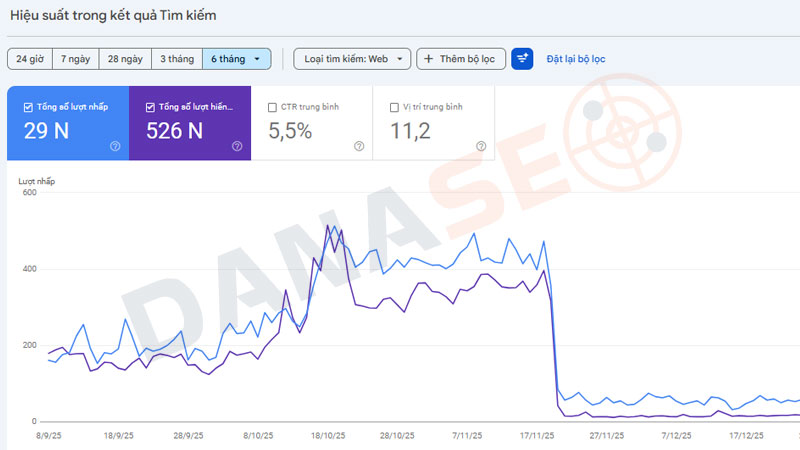Select the 24 giờ time range
Viewport: 800px width, 450px height.
click(29, 59)
